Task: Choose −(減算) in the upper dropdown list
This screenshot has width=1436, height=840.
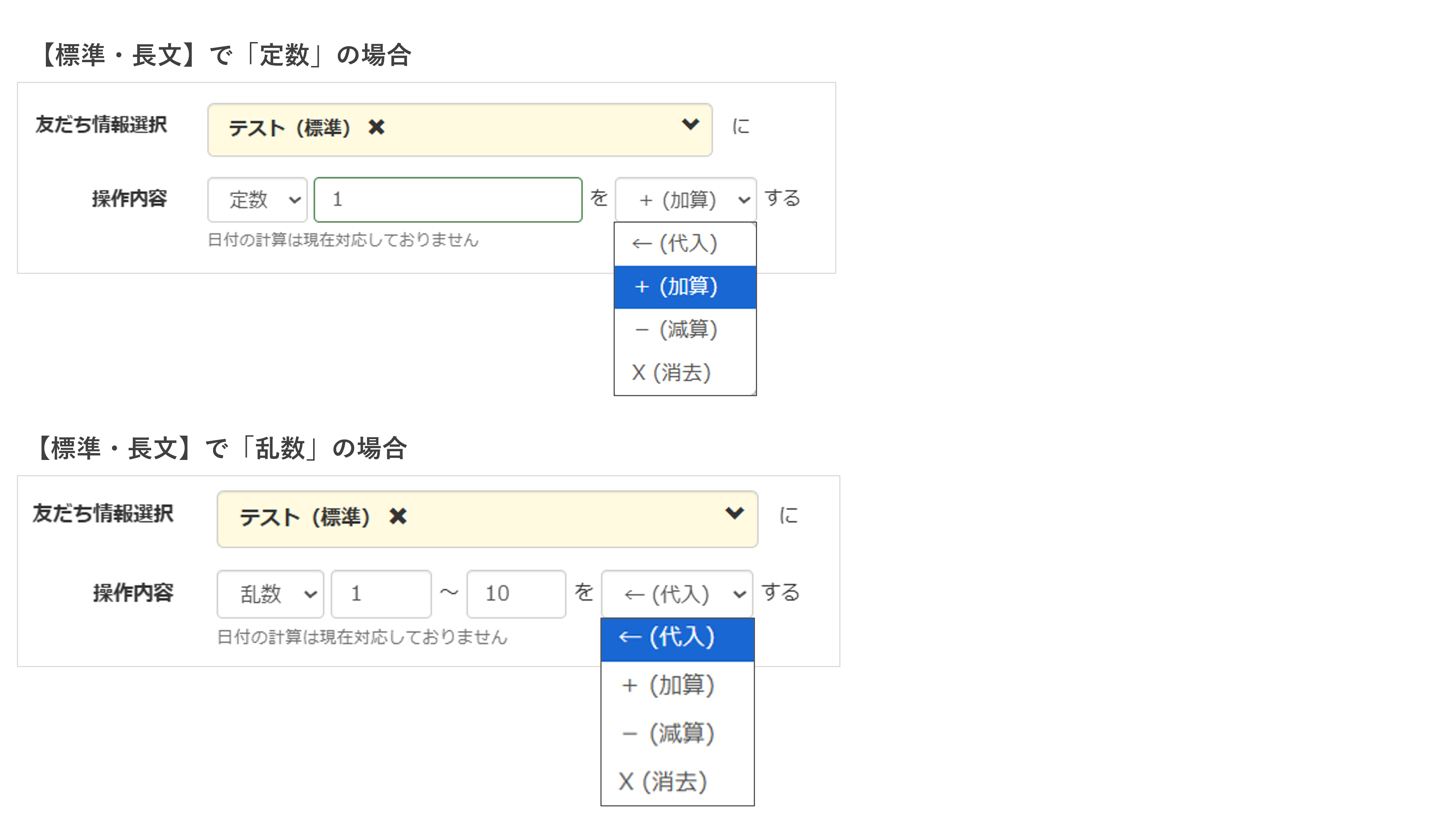Action: [685, 330]
